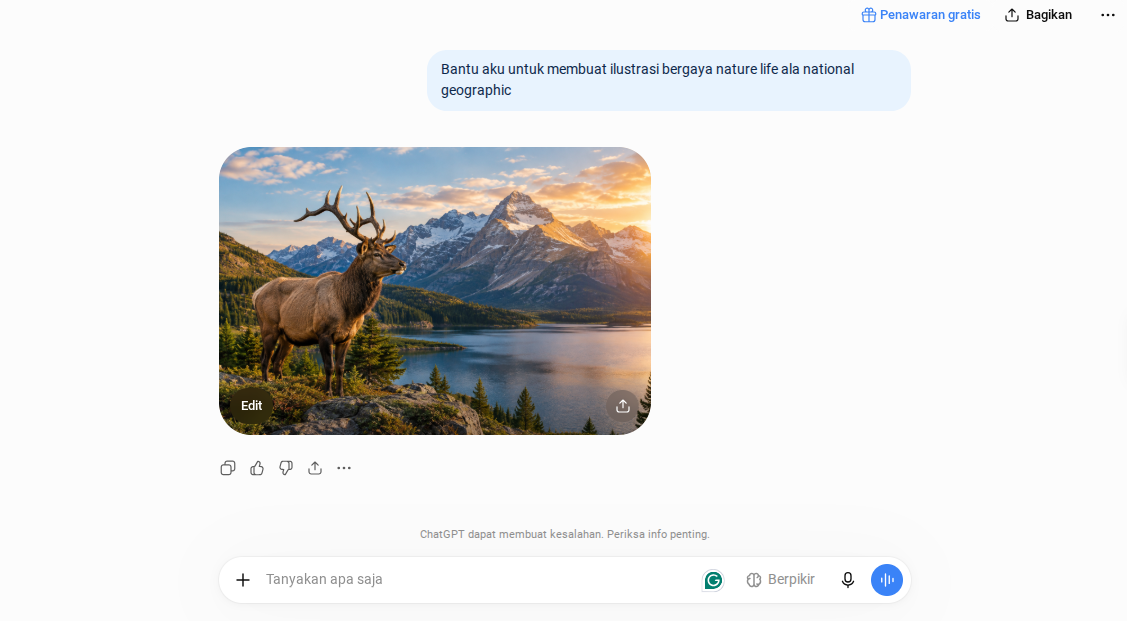The height and width of the screenshot is (621, 1127).
Task: Start dictation with the microphone icon
Action: pyautogui.click(x=848, y=579)
